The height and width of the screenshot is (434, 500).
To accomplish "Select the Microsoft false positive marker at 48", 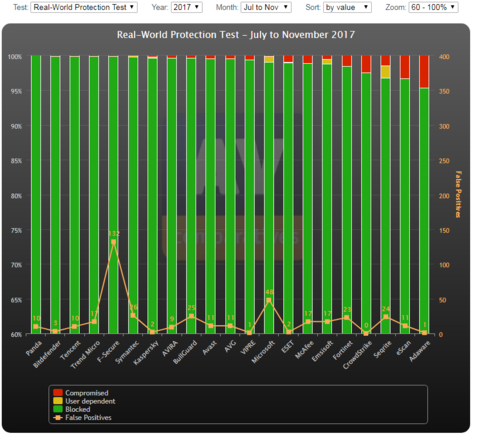I will pyautogui.click(x=269, y=300).
